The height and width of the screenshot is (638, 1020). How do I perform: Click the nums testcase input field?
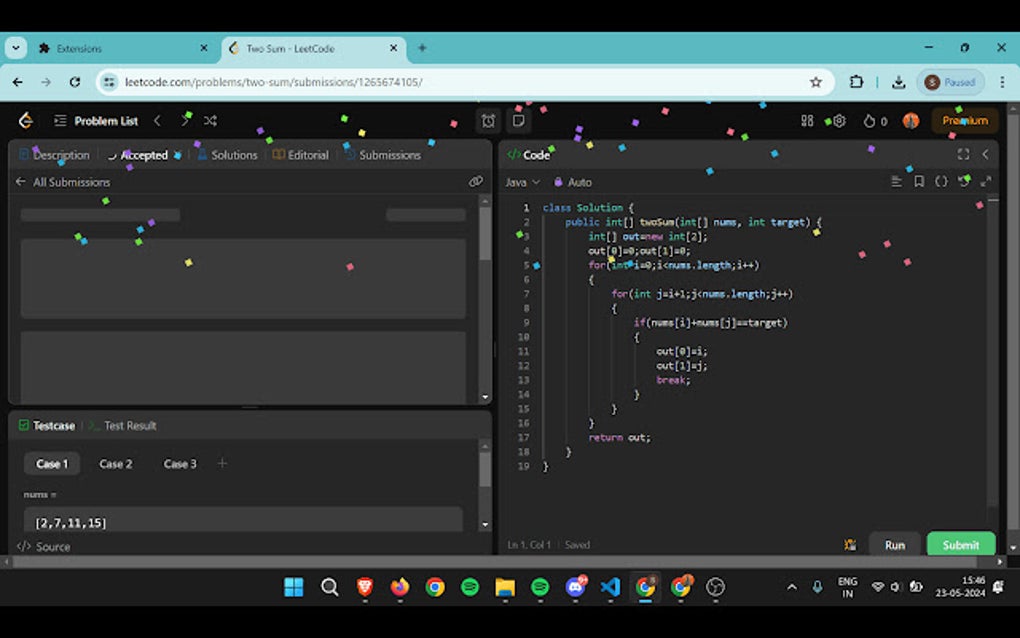(x=240, y=521)
